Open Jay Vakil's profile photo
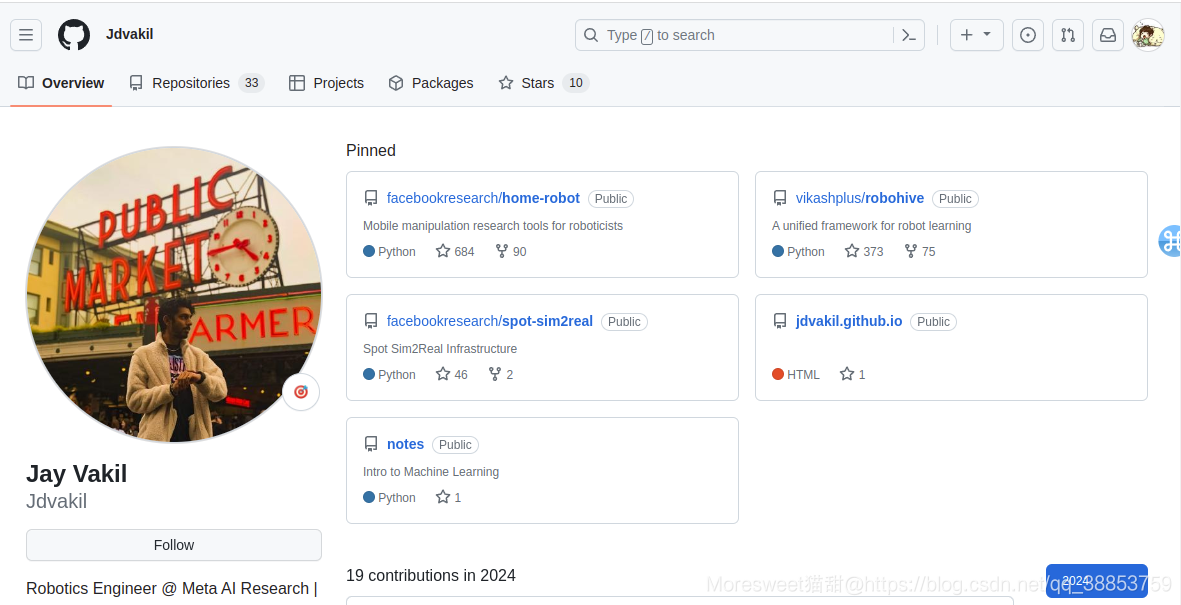 pos(174,295)
